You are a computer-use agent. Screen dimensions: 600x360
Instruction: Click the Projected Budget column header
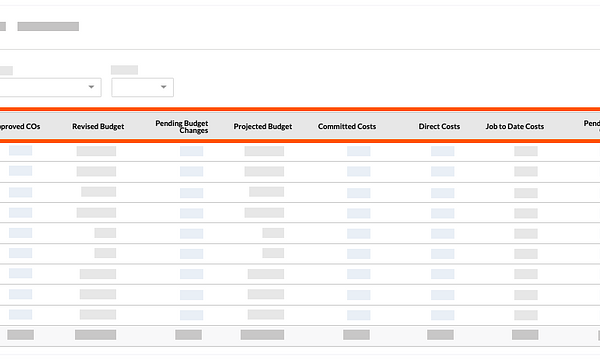point(263,127)
